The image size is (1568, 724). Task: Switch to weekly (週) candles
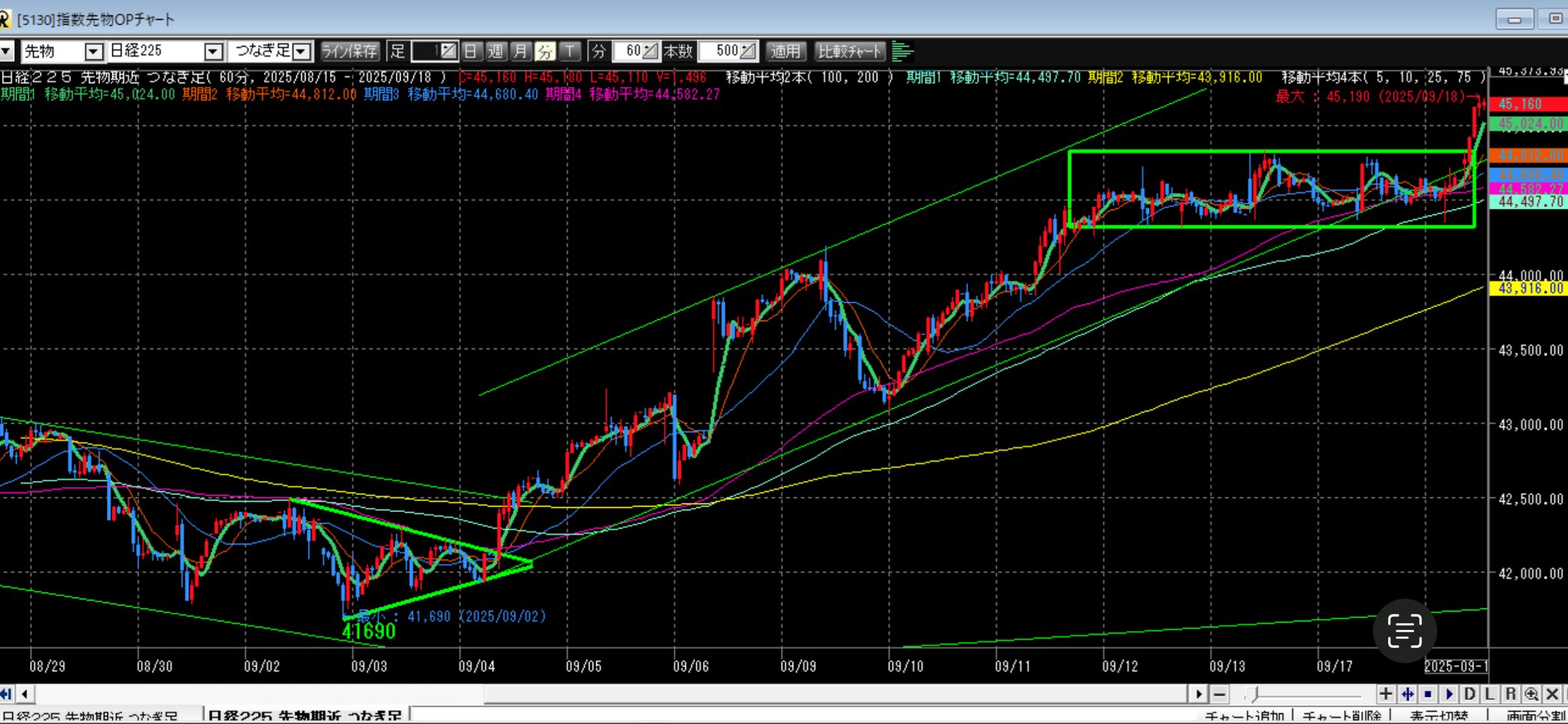tap(495, 51)
